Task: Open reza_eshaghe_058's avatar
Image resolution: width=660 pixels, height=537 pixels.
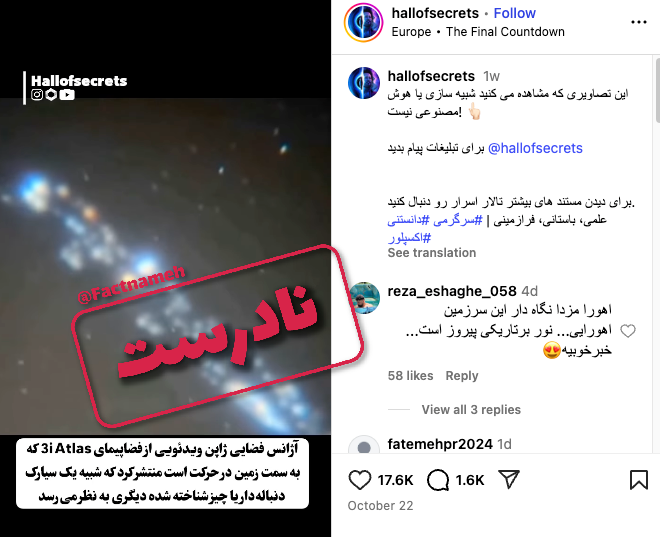Action: tap(364, 298)
